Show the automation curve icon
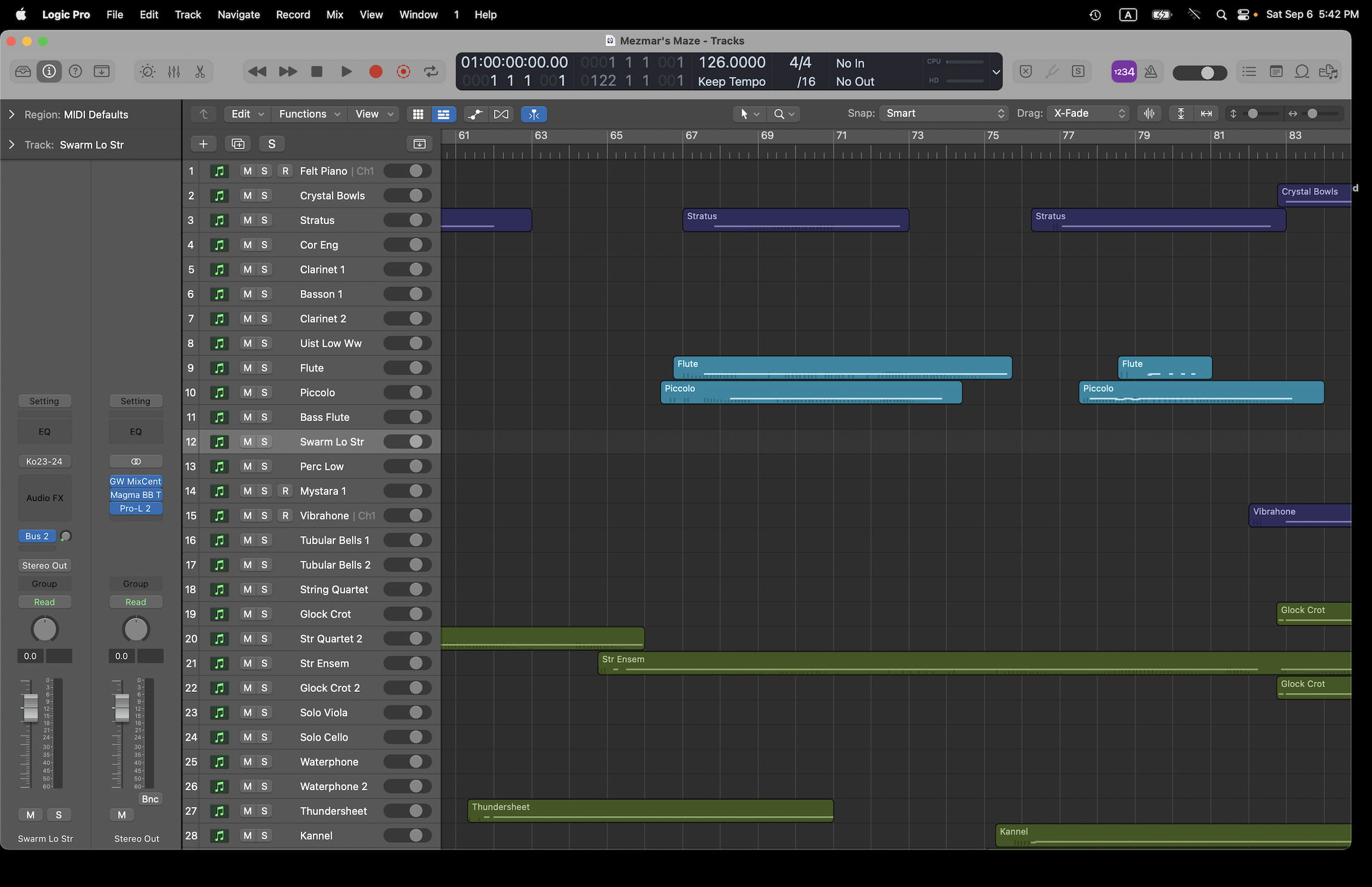The height and width of the screenshot is (887, 1372). click(475, 114)
